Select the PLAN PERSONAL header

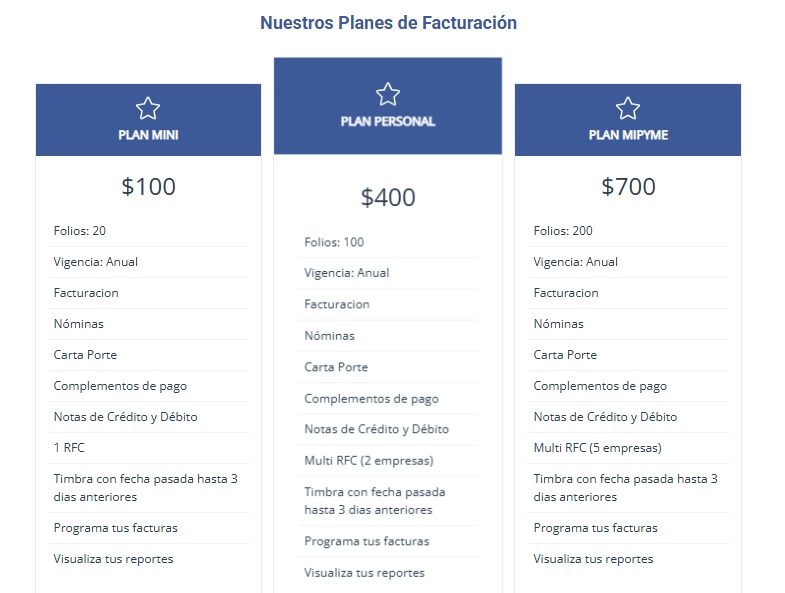[388, 121]
